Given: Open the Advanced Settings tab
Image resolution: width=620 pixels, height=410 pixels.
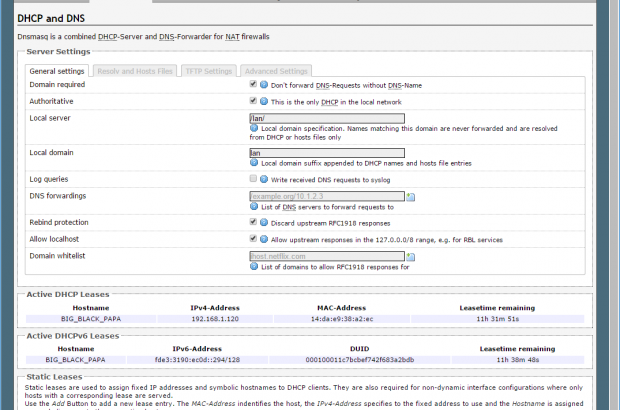Looking at the screenshot, I should pos(275,71).
